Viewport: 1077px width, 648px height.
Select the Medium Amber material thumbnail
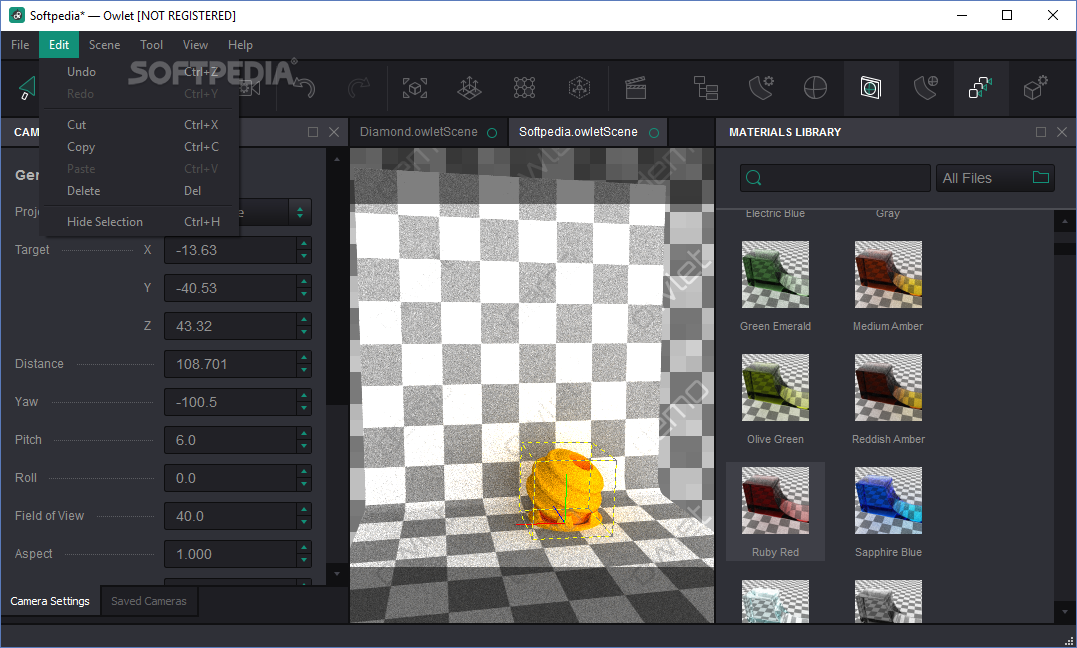(888, 274)
